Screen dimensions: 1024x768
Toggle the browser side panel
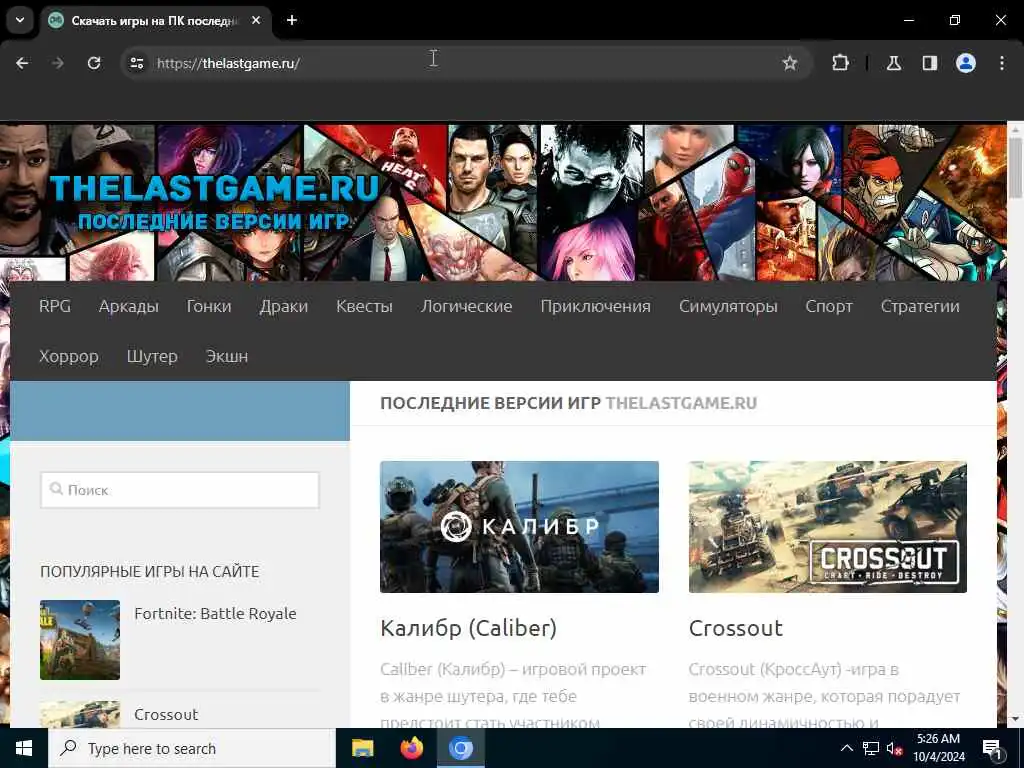pos(930,63)
